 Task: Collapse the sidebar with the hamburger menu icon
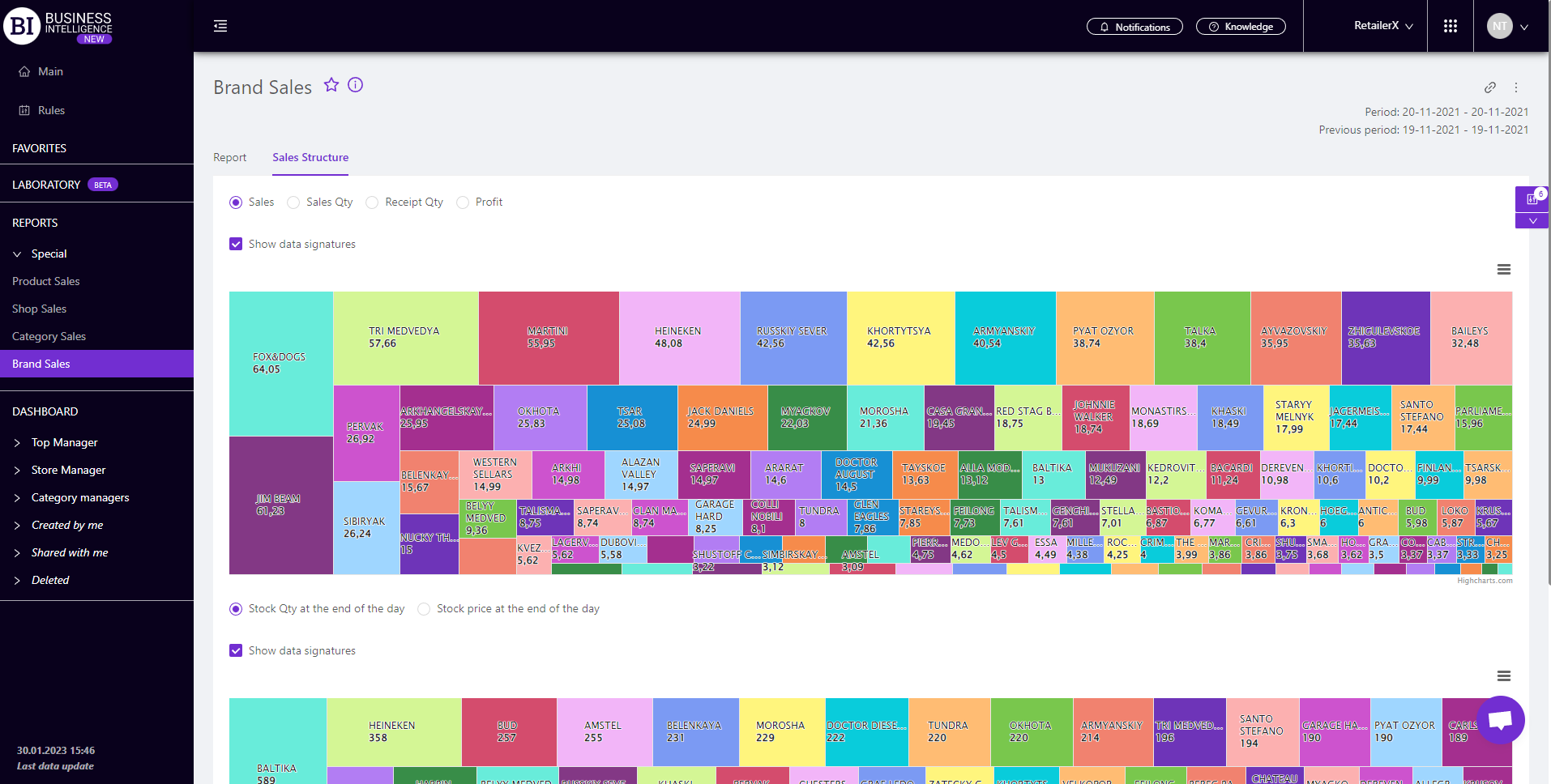[220, 26]
